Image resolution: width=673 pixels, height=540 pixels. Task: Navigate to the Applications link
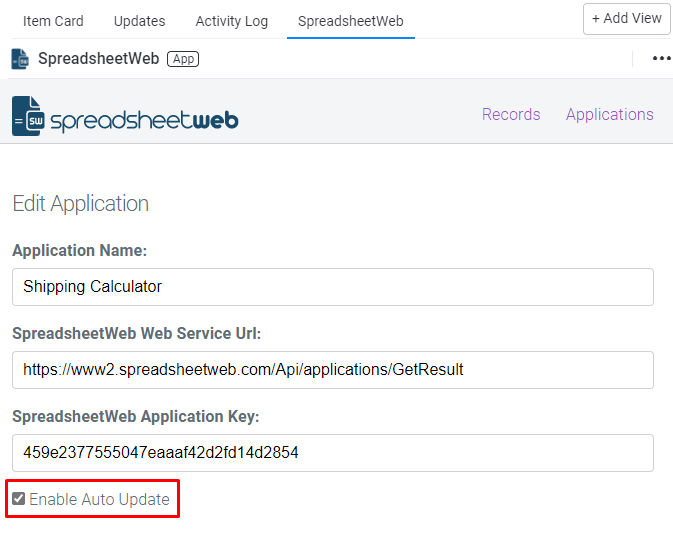[609, 114]
